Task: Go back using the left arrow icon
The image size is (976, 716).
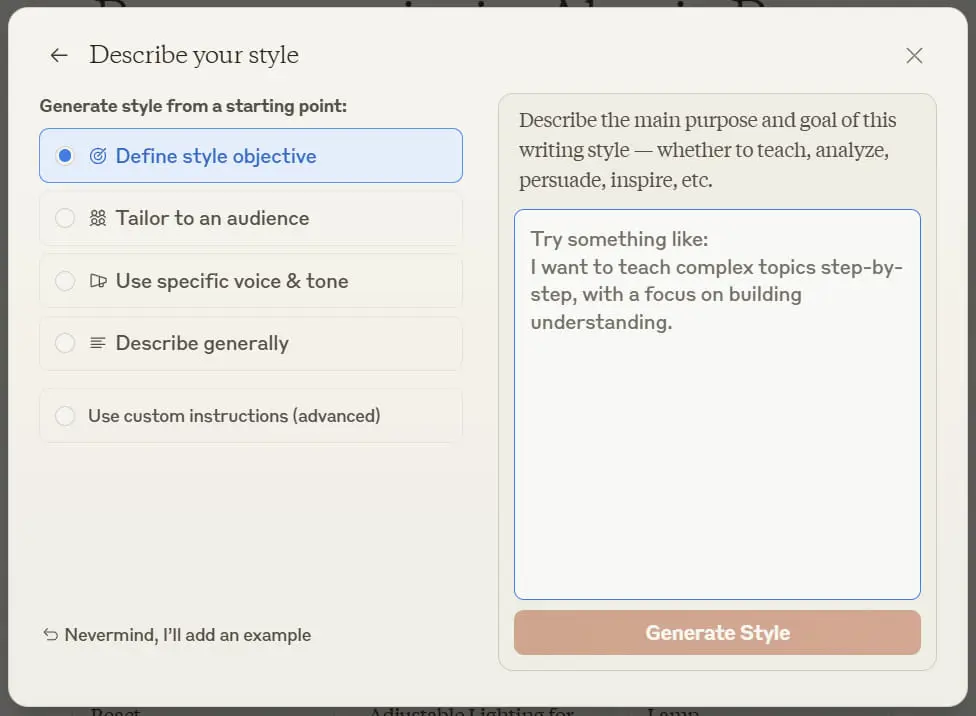Action: click(59, 55)
